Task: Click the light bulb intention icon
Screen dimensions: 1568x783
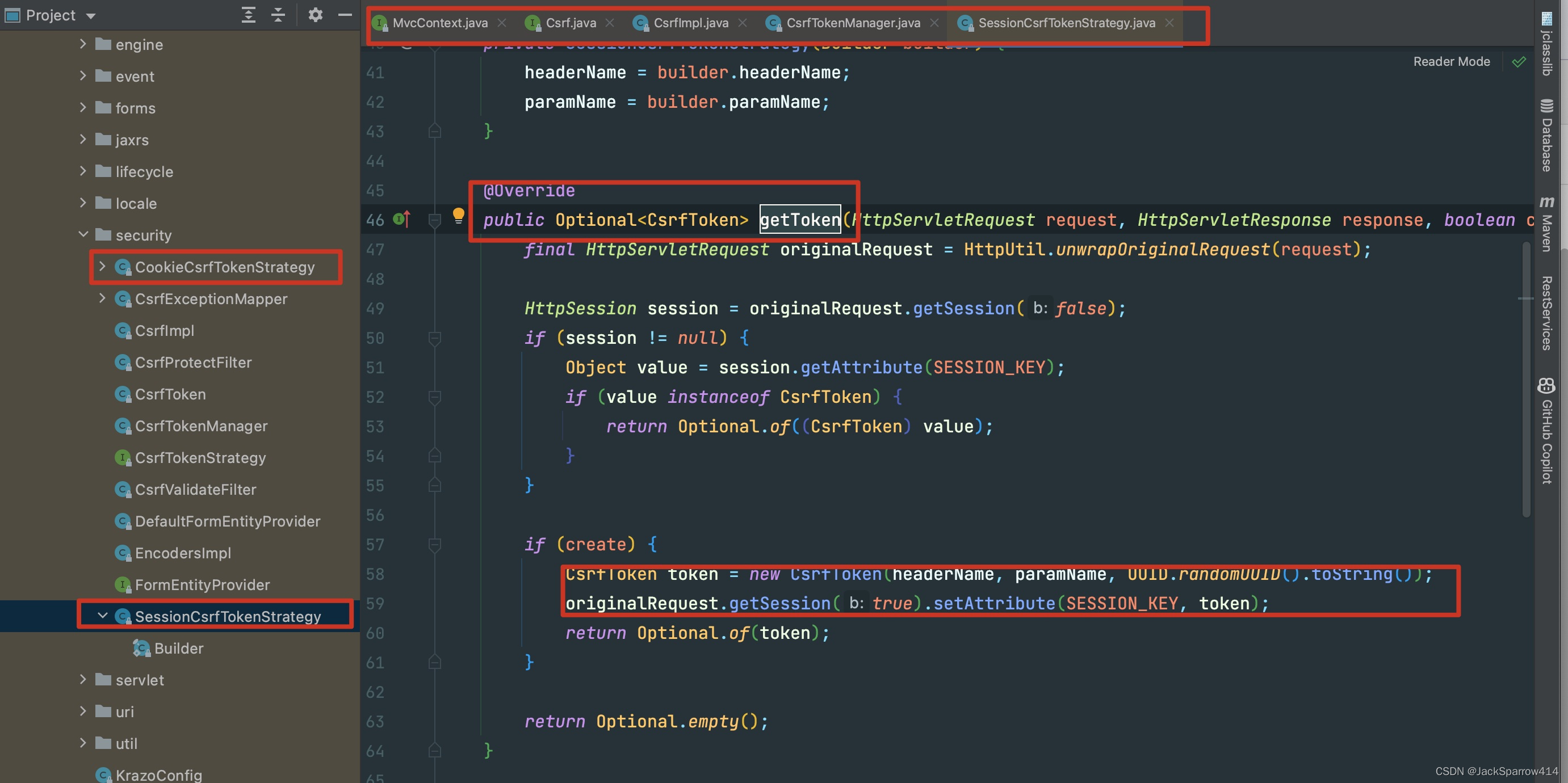Action: click(458, 216)
